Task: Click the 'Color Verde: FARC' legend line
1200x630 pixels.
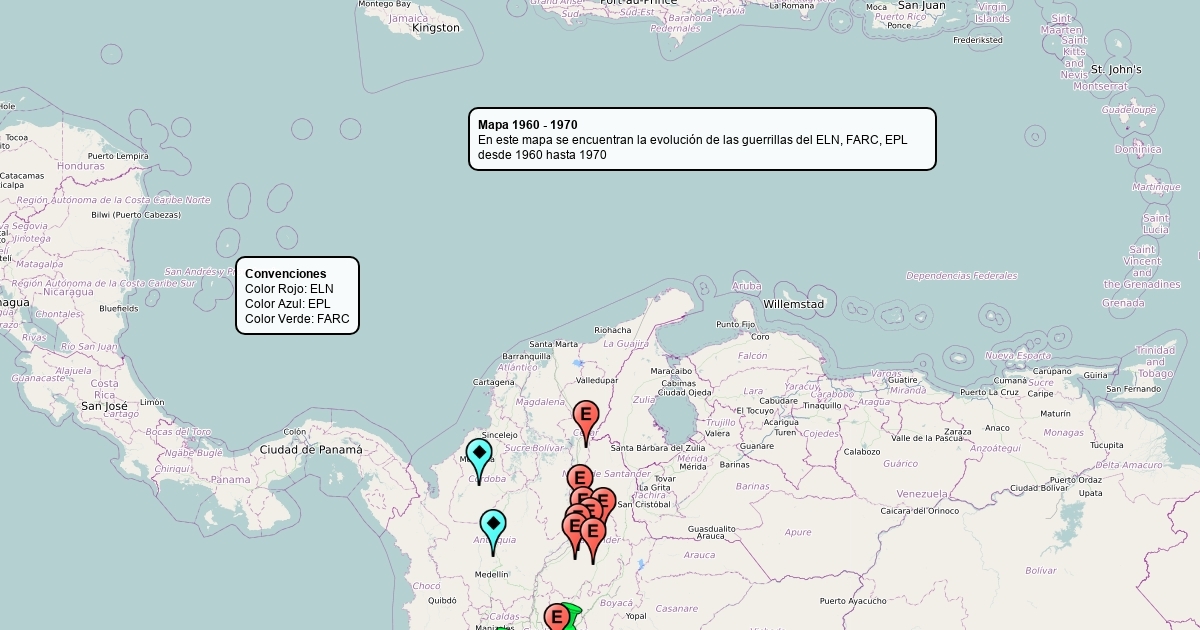Action: pos(297,319)
